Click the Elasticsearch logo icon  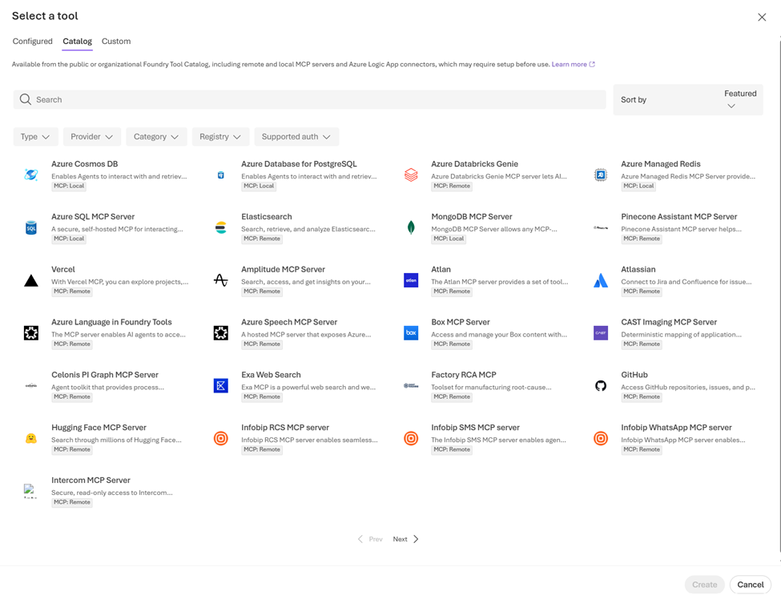[x=221, y=228]
